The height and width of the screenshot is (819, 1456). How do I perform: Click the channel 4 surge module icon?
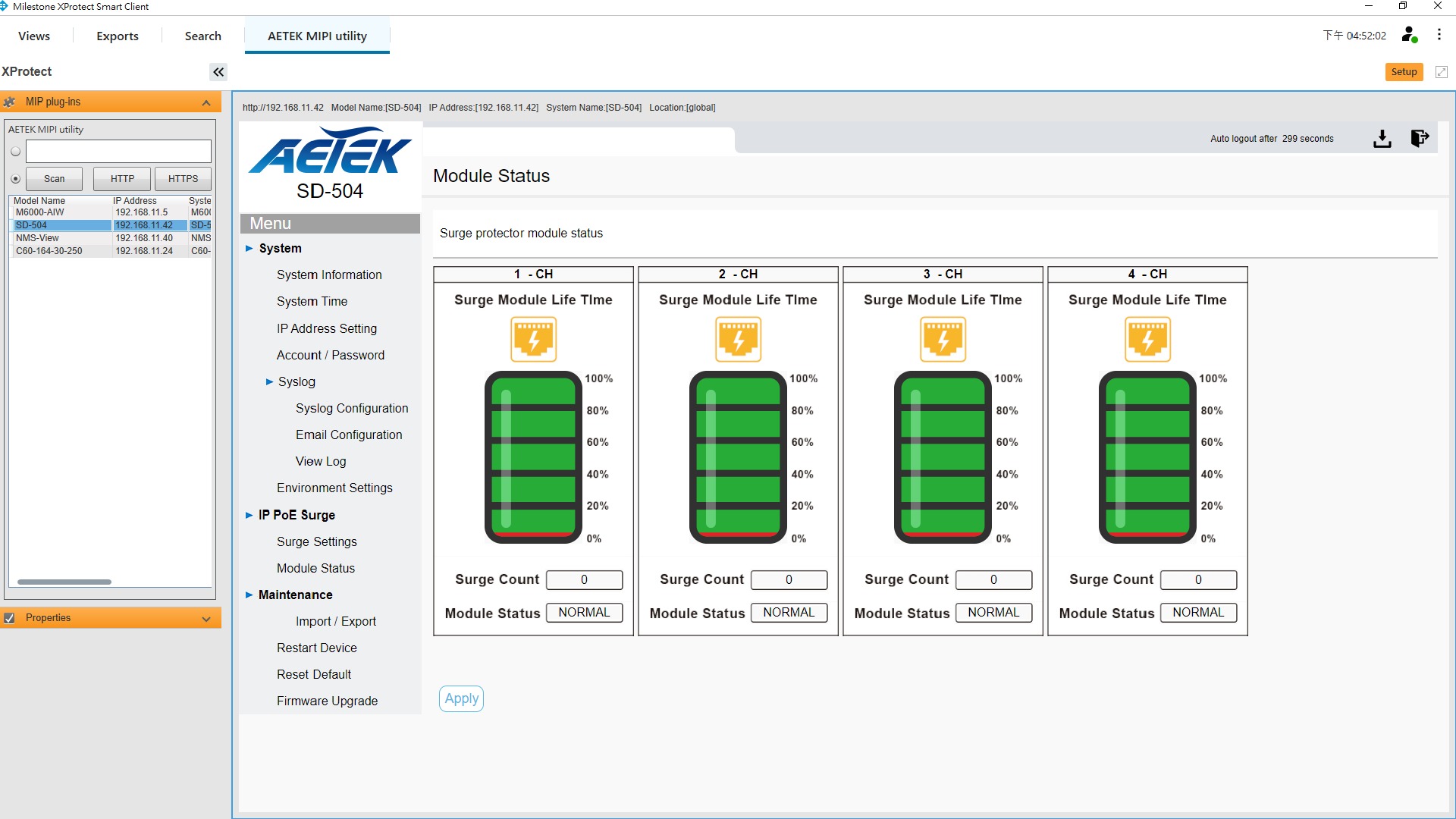click(x=1148, y=339)
